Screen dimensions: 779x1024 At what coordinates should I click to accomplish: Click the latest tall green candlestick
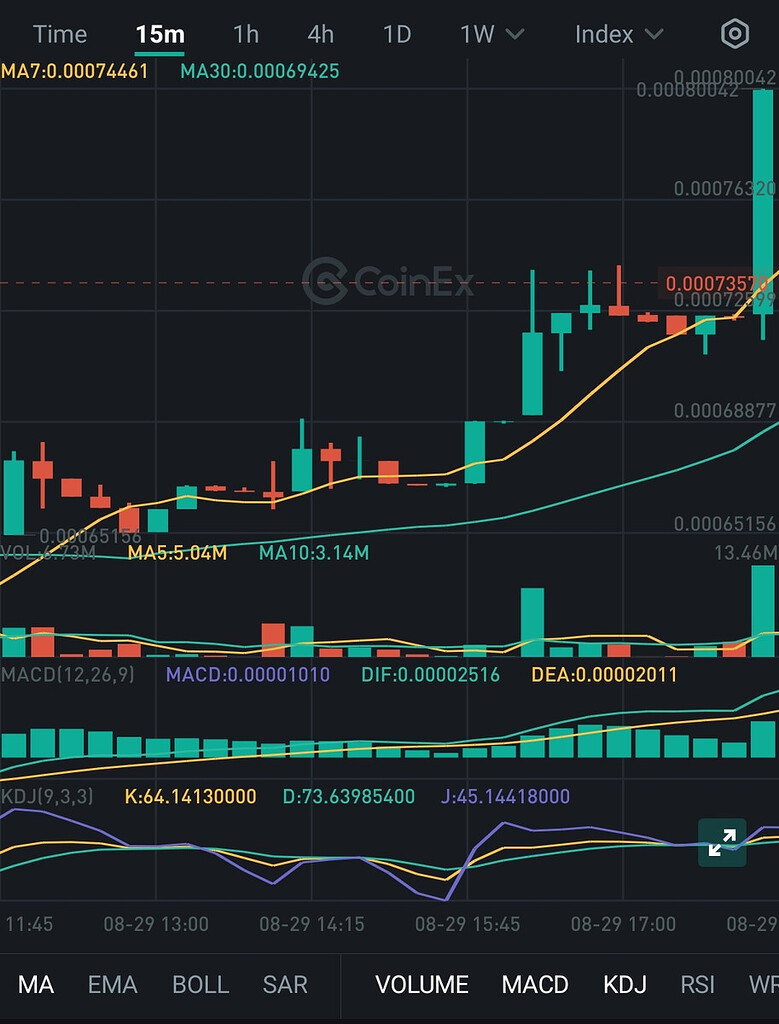coord(763,200)
